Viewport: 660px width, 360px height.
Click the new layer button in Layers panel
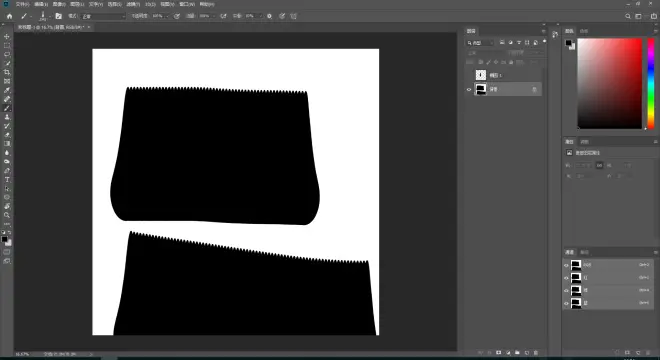coord(527,352)
